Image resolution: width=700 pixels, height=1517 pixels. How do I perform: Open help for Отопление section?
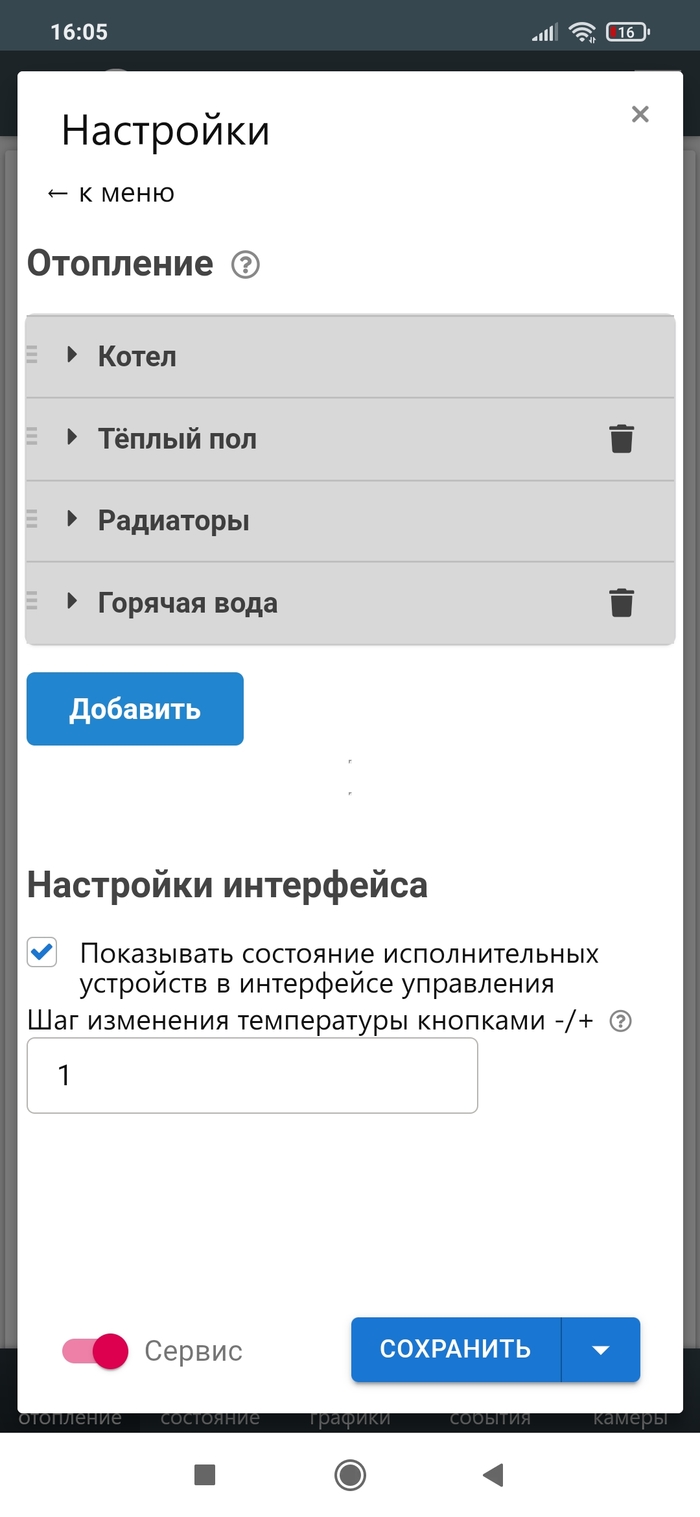pyautogui.click(x=245, y=265)
